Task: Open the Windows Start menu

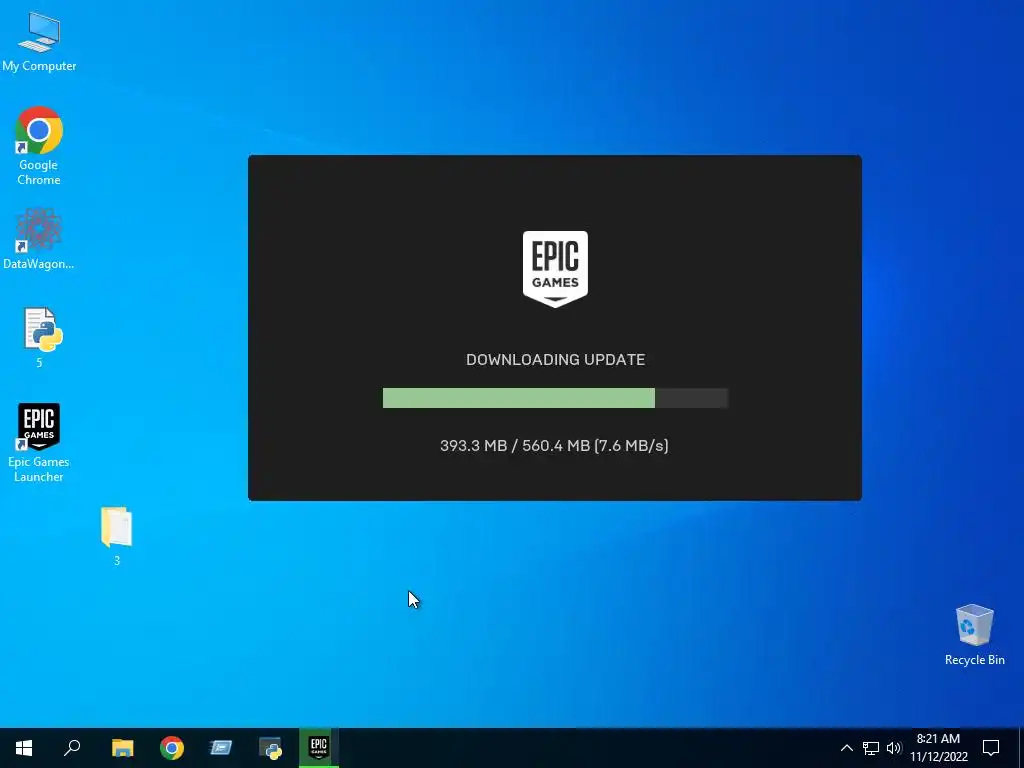Action: [x=24, y=748]
